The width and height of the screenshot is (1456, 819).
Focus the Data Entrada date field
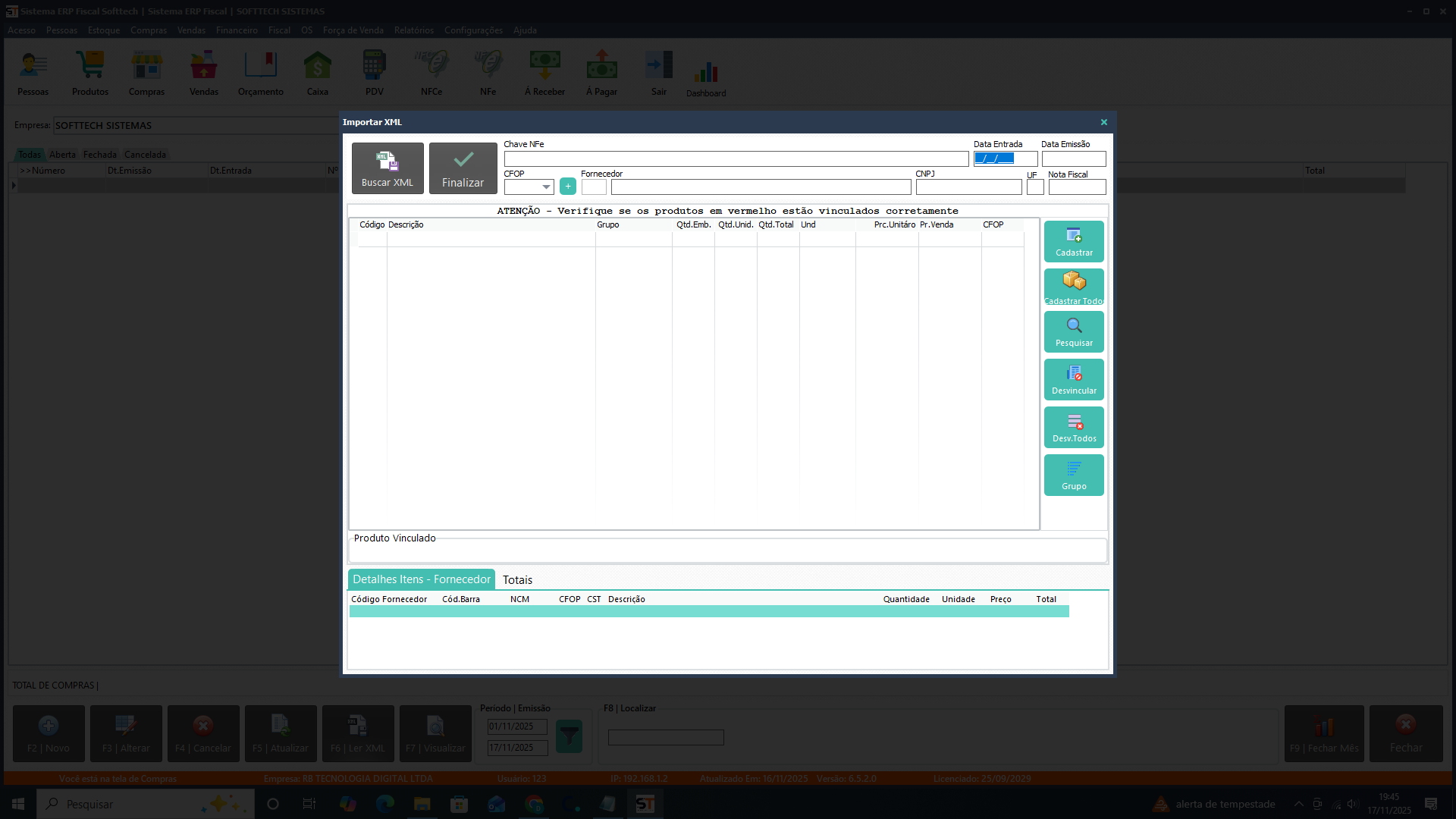click(1004, 159)
